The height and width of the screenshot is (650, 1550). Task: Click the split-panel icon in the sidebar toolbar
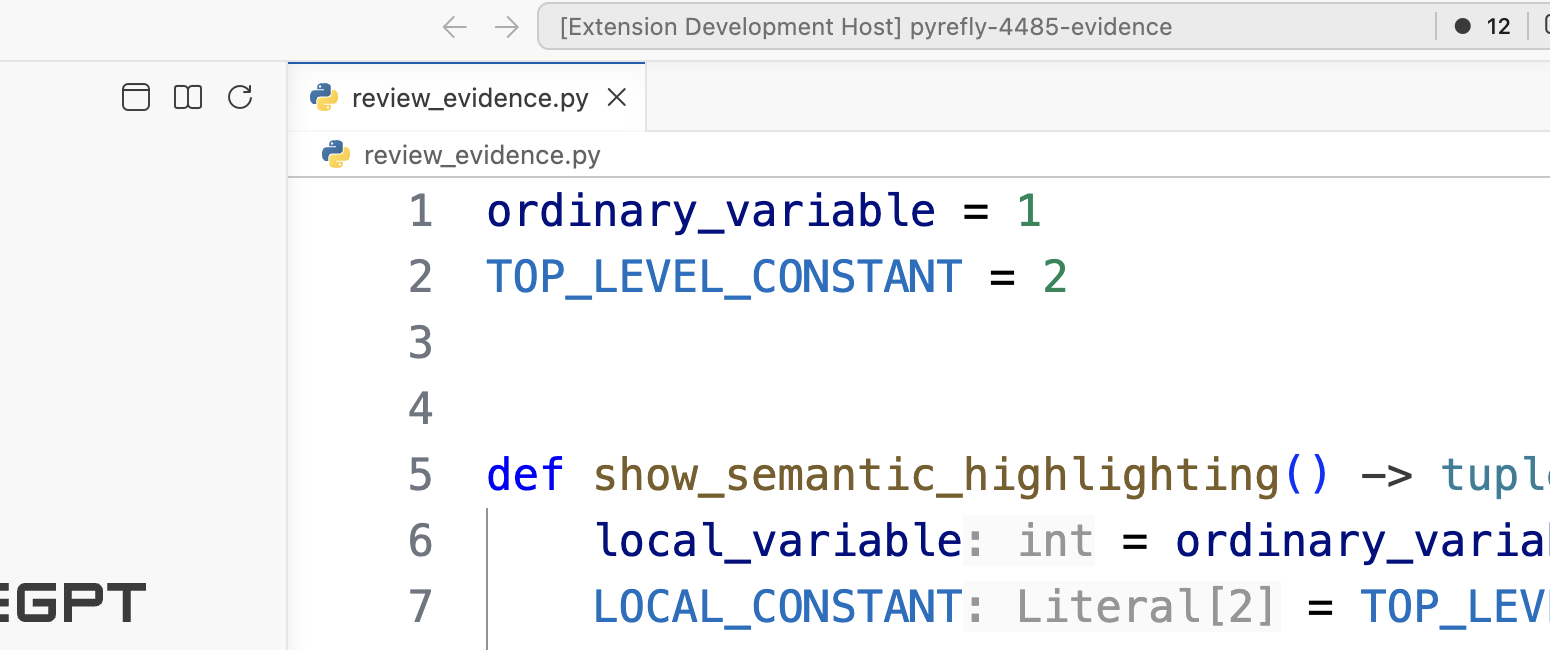188,97
